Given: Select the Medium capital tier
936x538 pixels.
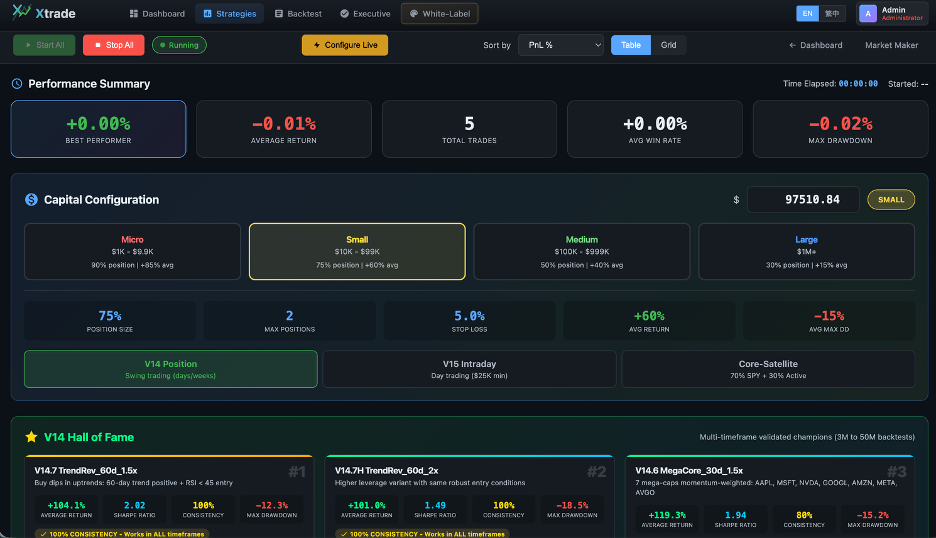Looking at the screenshot, I should [x=581, y=251].
